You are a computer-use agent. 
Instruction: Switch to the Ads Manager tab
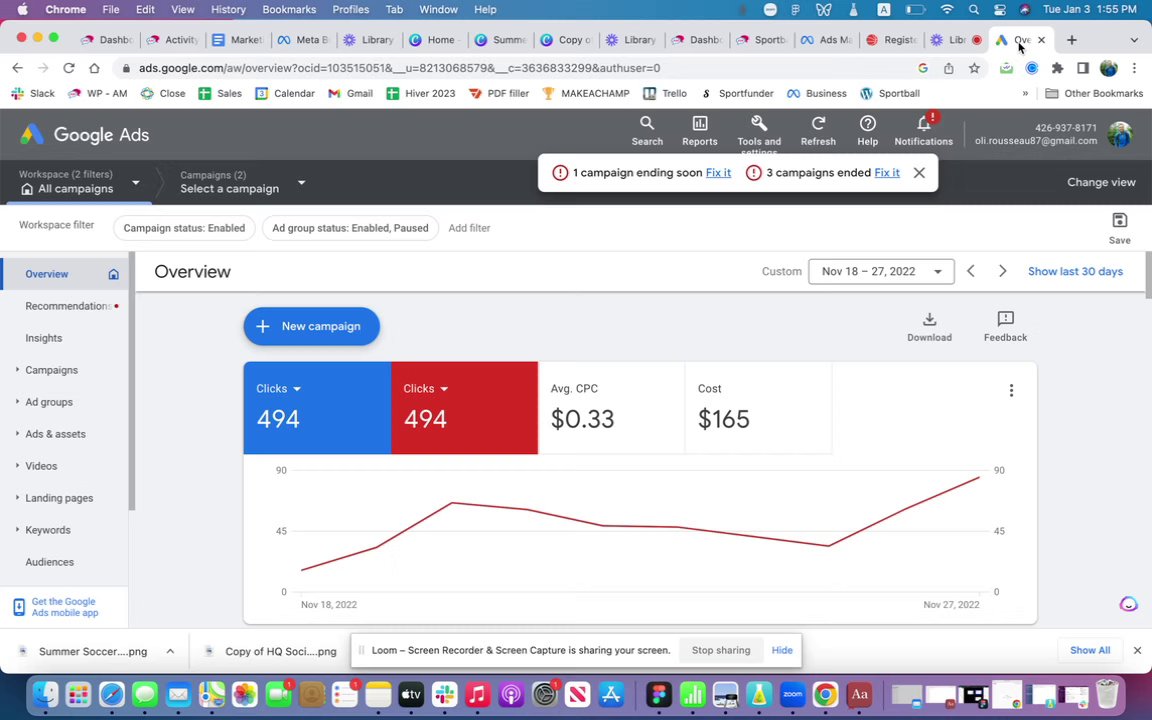(x=827, y=40)
